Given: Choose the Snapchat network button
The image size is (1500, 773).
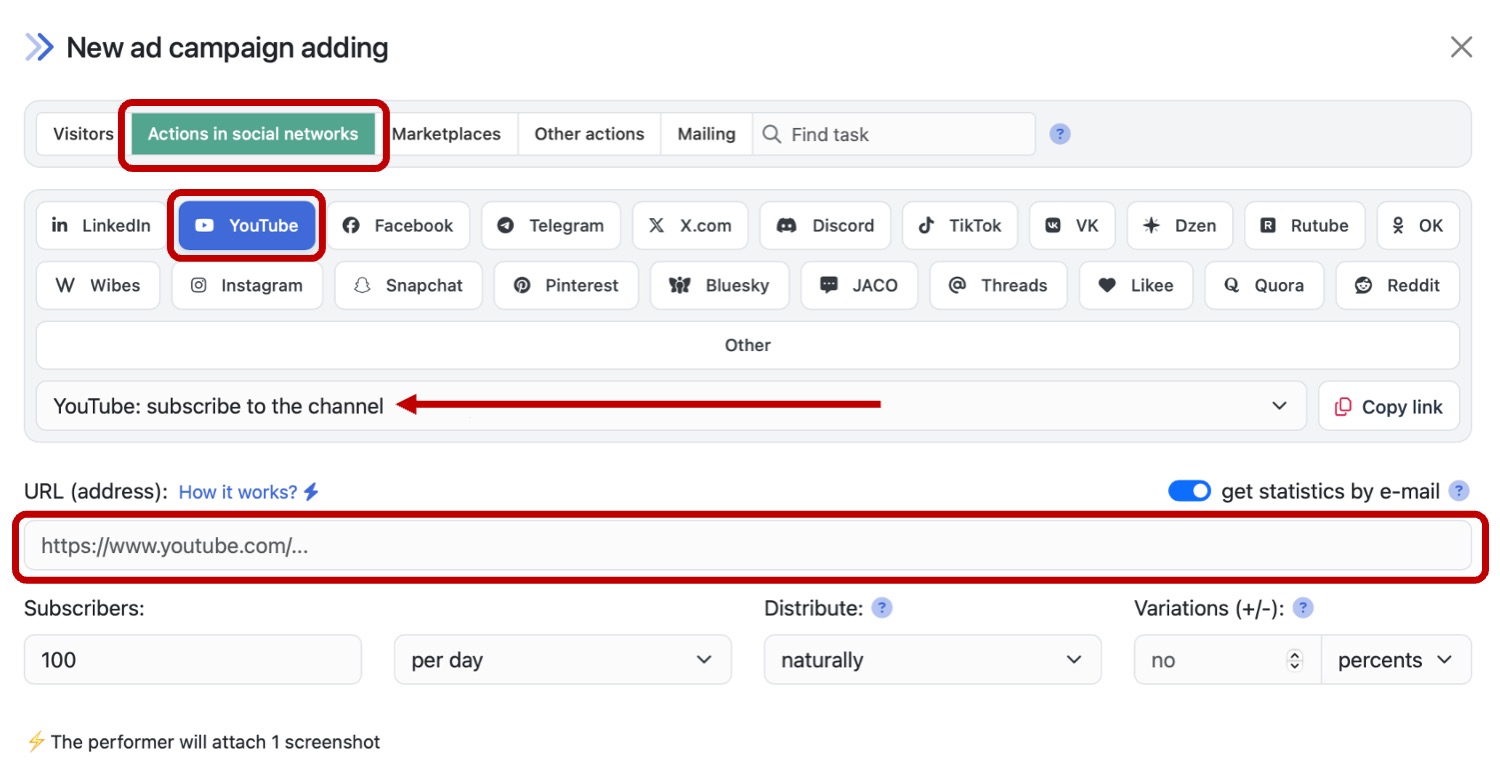Looking at the screenshot, I should (x=408, y=286).
